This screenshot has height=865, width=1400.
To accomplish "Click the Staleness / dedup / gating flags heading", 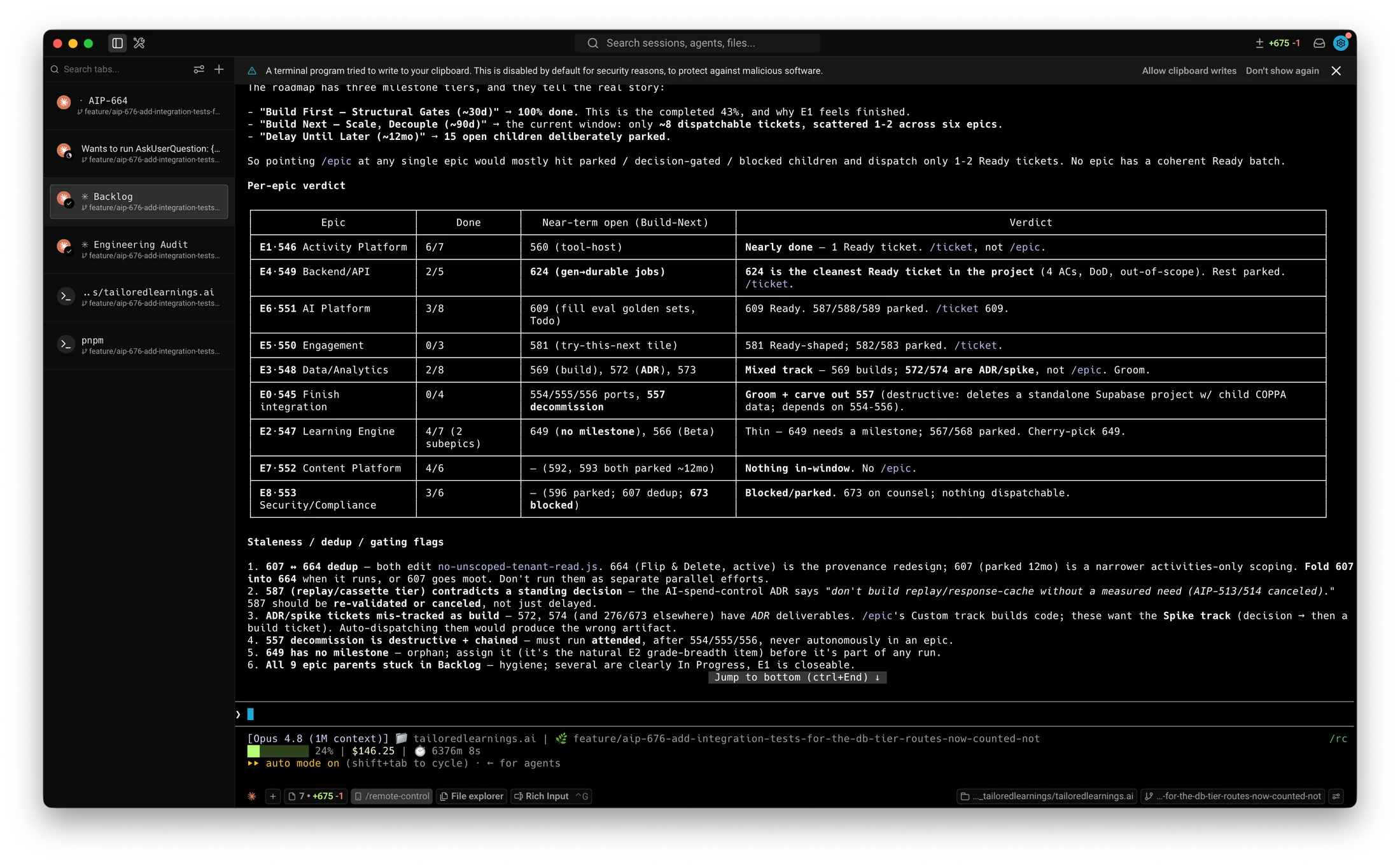I will [x=345, y=542].
